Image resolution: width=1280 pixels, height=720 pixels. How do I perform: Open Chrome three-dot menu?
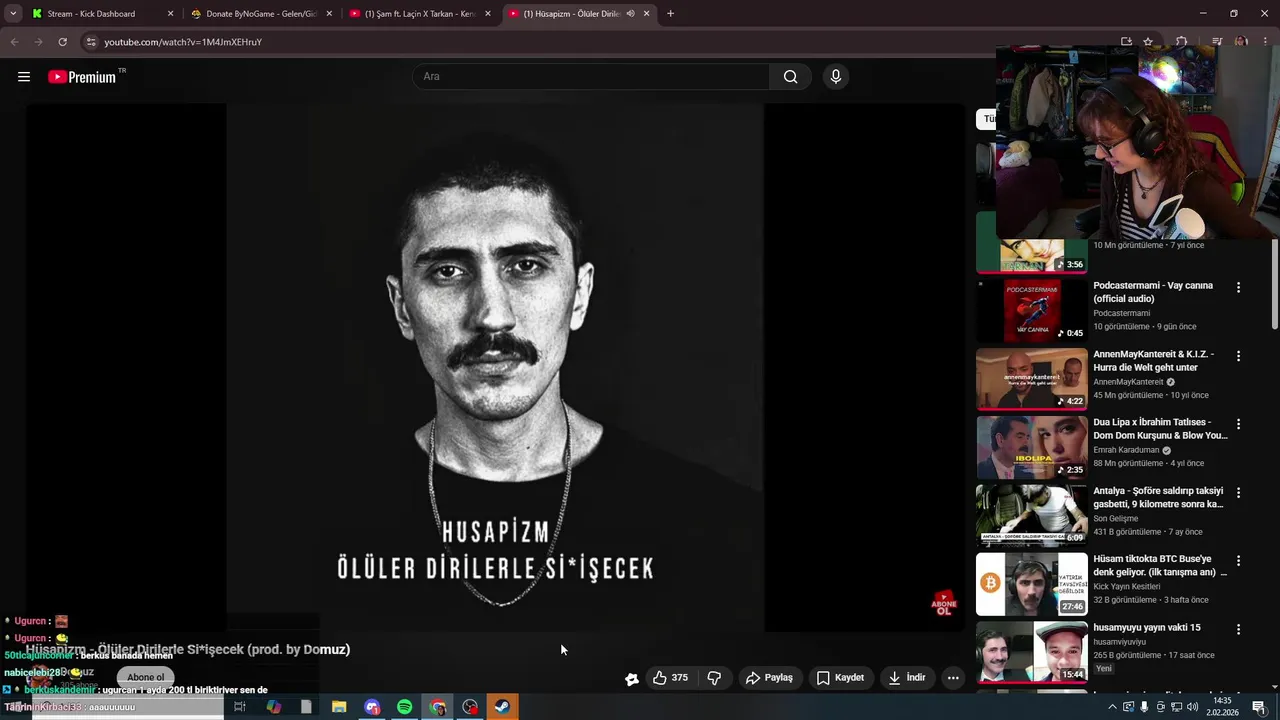pos(1266,42)
